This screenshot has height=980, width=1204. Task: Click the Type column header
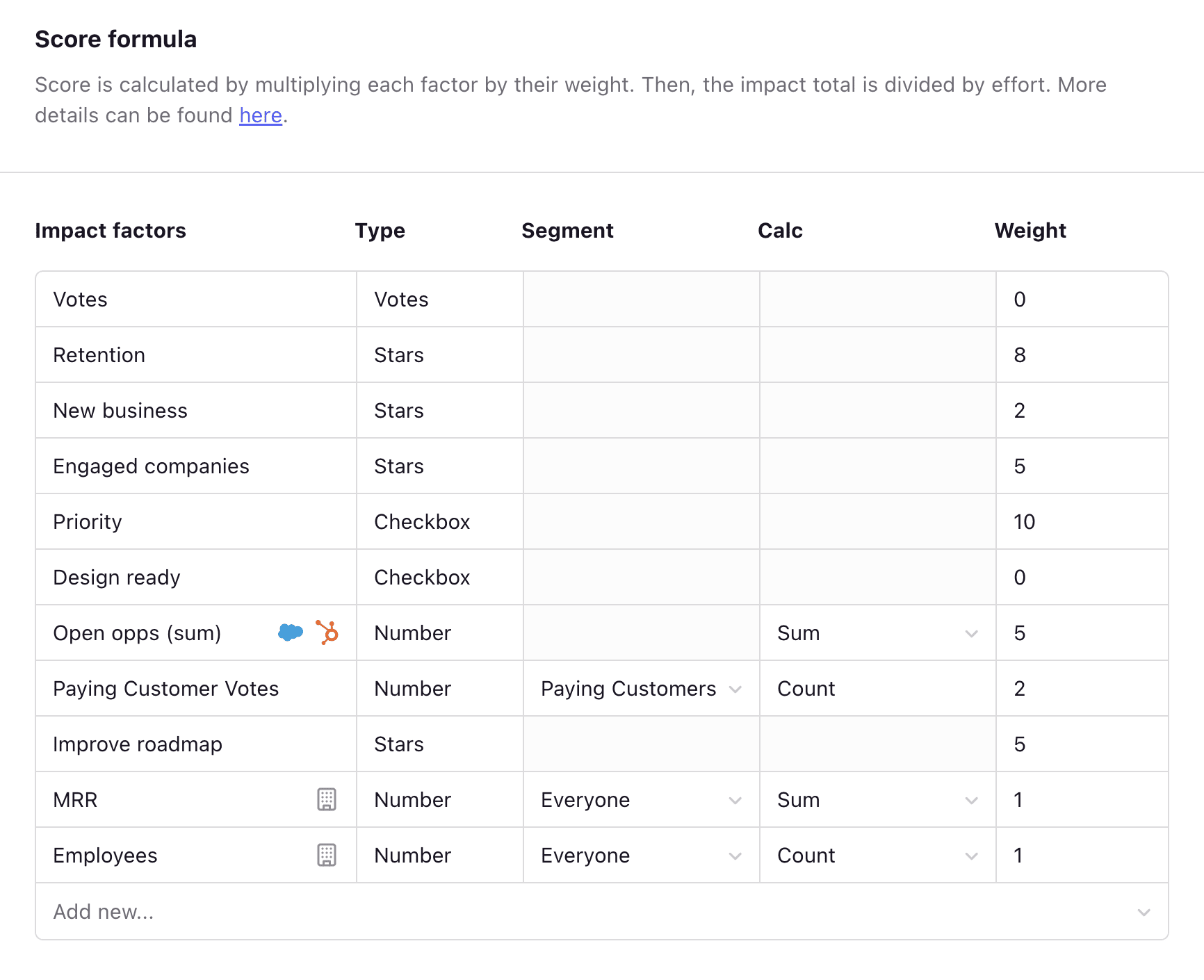coord(380,230)
